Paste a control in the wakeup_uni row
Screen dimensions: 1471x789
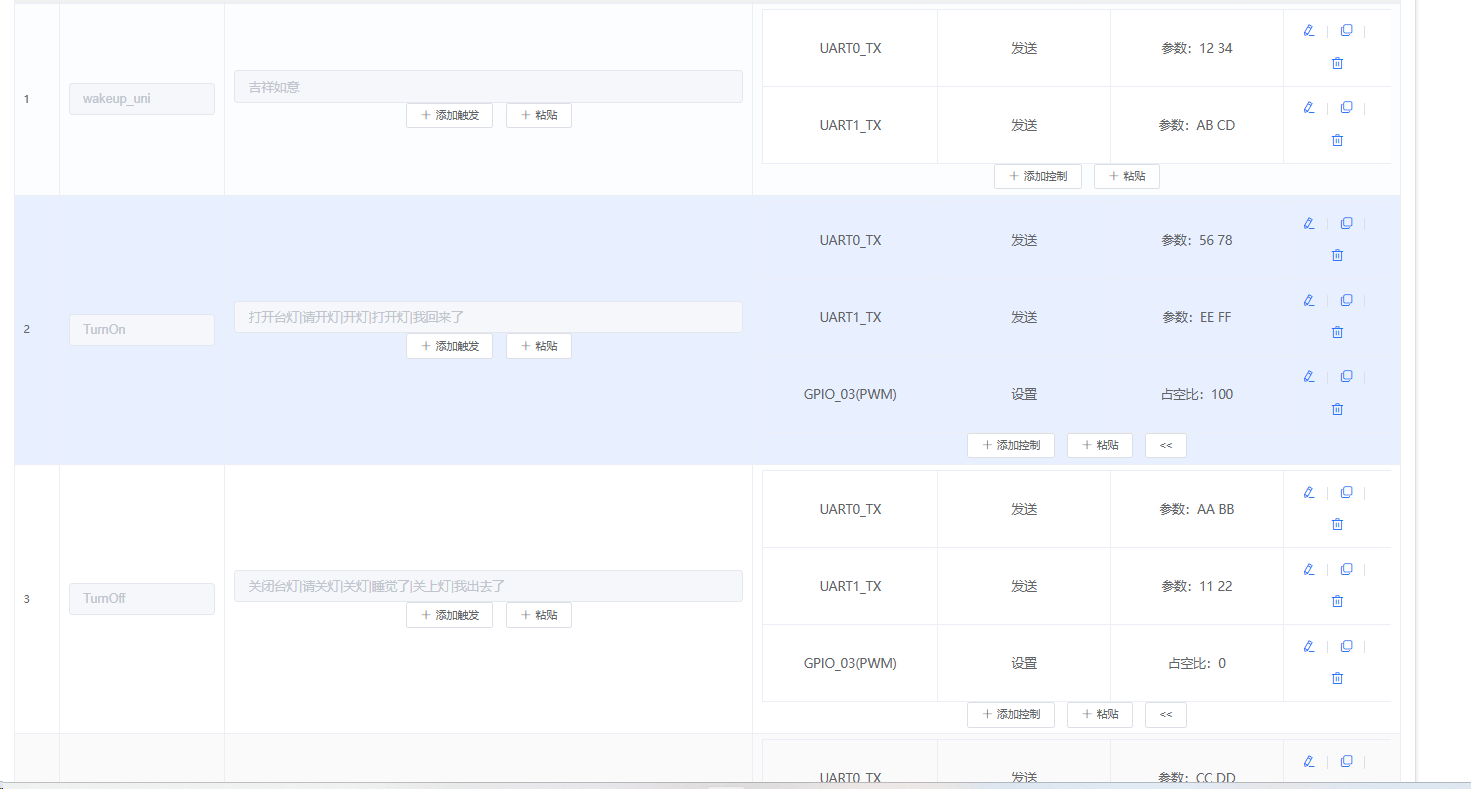[x=1126, y=176]
